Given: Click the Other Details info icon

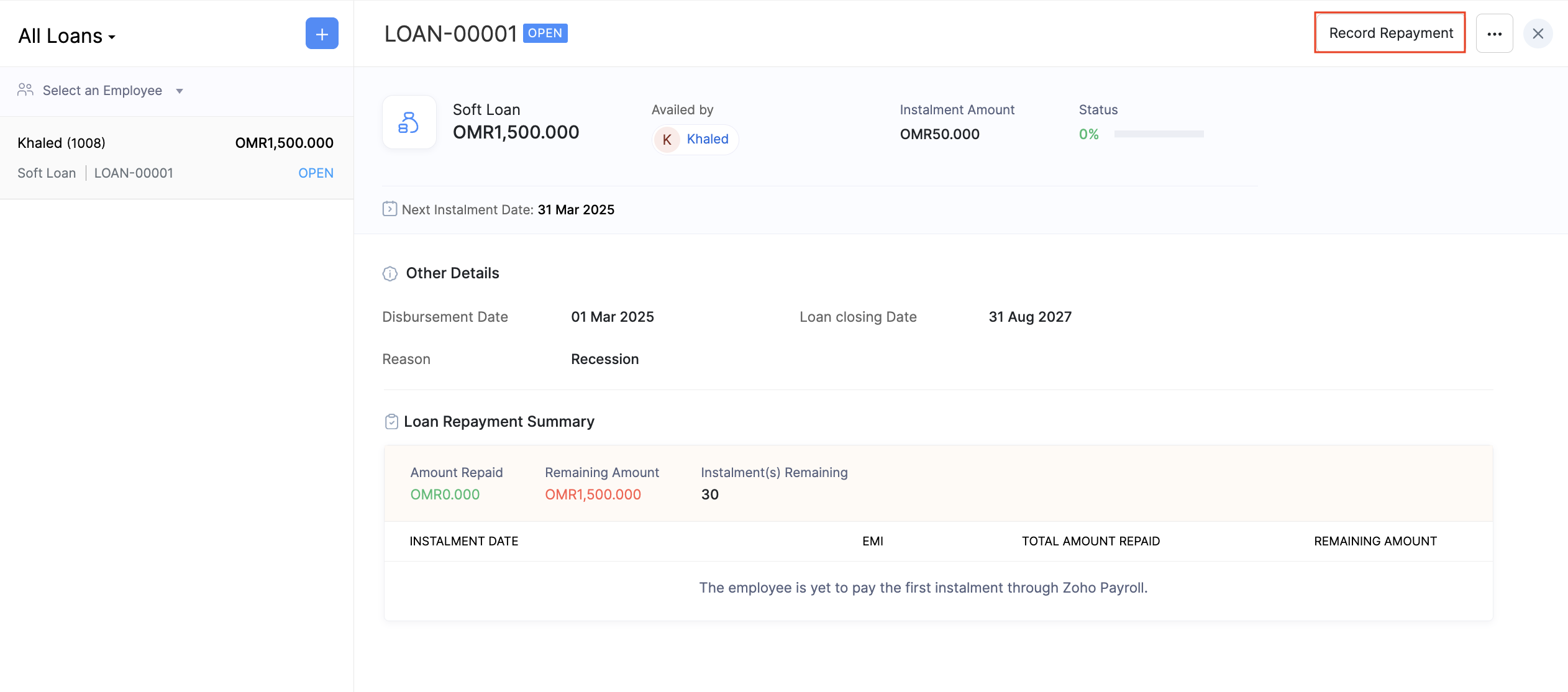Looking at the screenshot, I should coord(390,273).
